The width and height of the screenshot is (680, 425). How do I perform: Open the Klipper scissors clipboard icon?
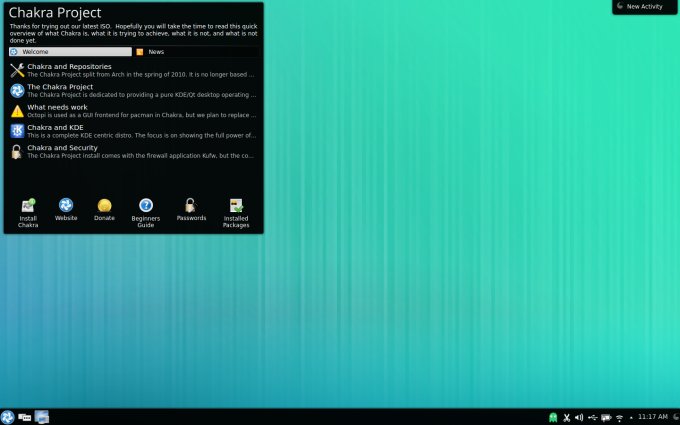566,418
